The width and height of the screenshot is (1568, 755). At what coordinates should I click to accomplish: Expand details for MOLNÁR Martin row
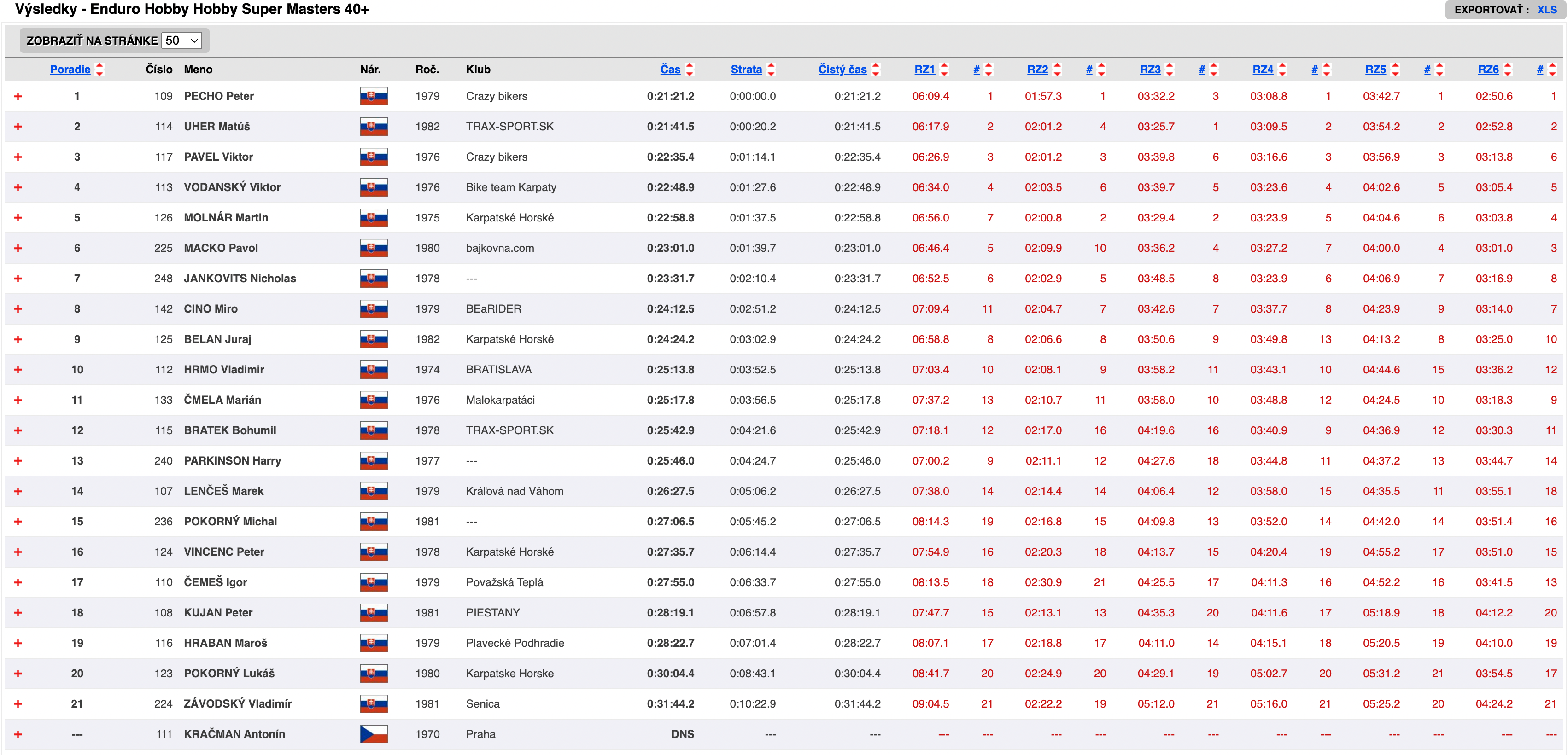18,218
